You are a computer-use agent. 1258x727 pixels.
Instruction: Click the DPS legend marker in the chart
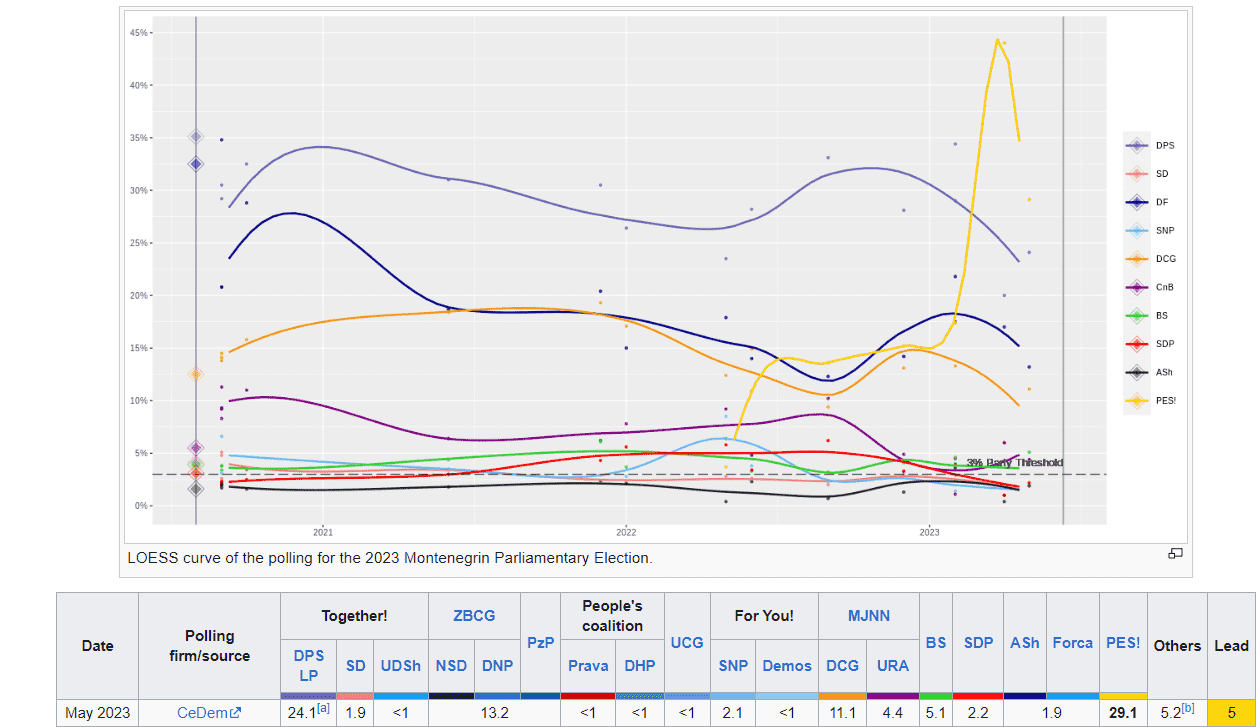[x=1136, y=146]
